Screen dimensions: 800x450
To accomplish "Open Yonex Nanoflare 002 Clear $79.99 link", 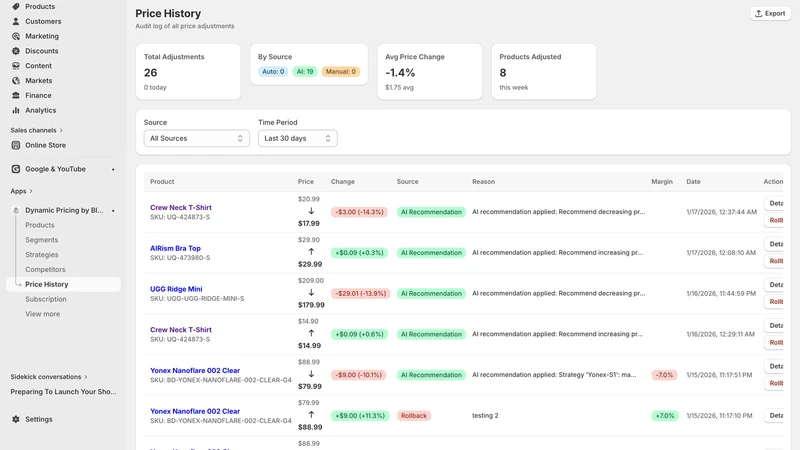I will coord(195,370).
